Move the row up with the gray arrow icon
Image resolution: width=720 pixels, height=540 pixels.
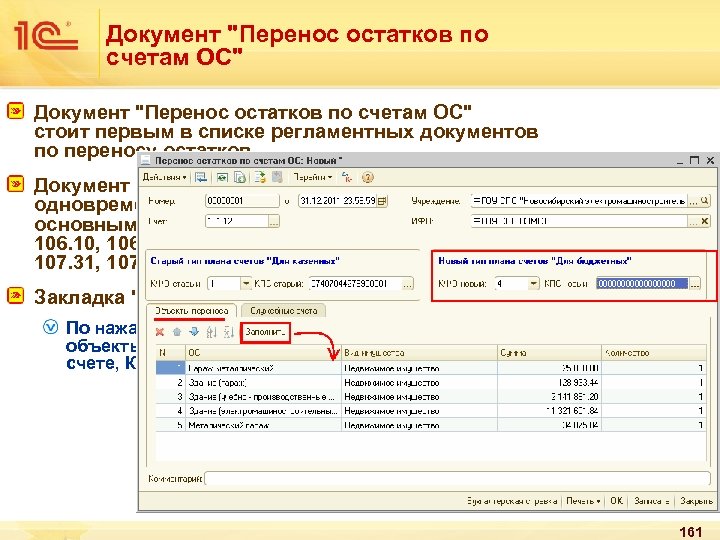[177, 332]
